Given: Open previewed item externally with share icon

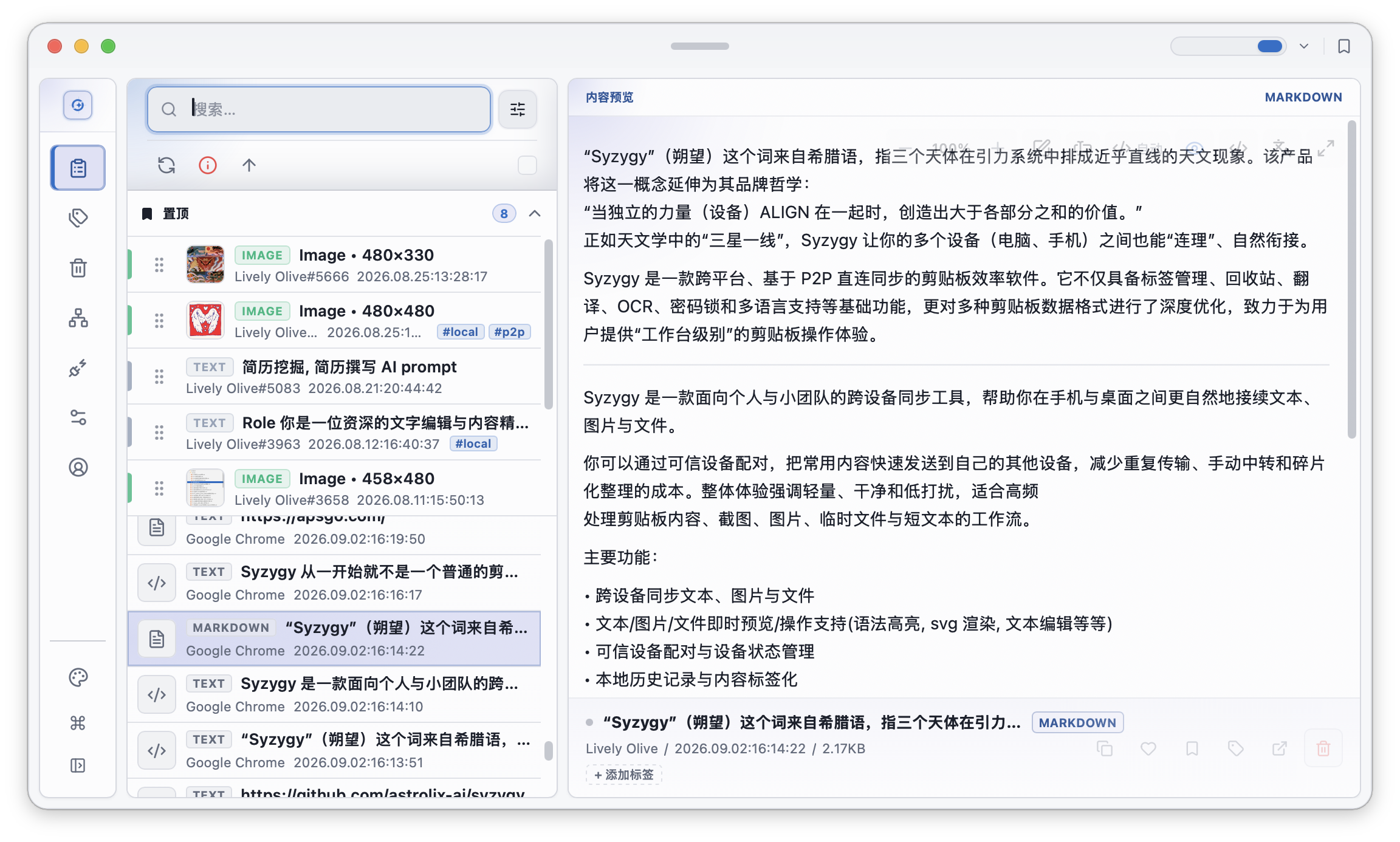Looking at the screenshot, I should pyautogui.click(x=1280, y=748).
